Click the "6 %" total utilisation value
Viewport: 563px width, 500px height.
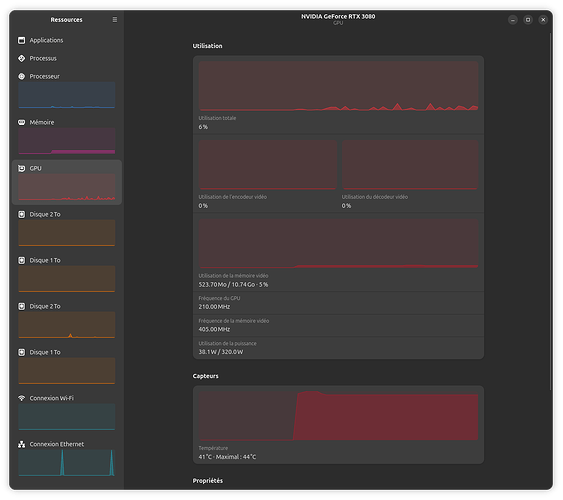click(x=203, y=127)
